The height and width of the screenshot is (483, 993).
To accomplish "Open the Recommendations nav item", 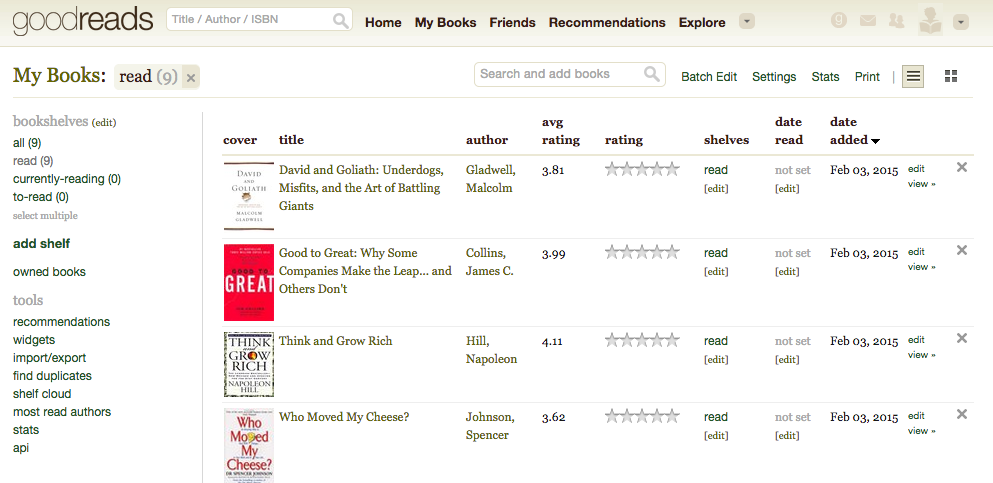I will [607, 22].
